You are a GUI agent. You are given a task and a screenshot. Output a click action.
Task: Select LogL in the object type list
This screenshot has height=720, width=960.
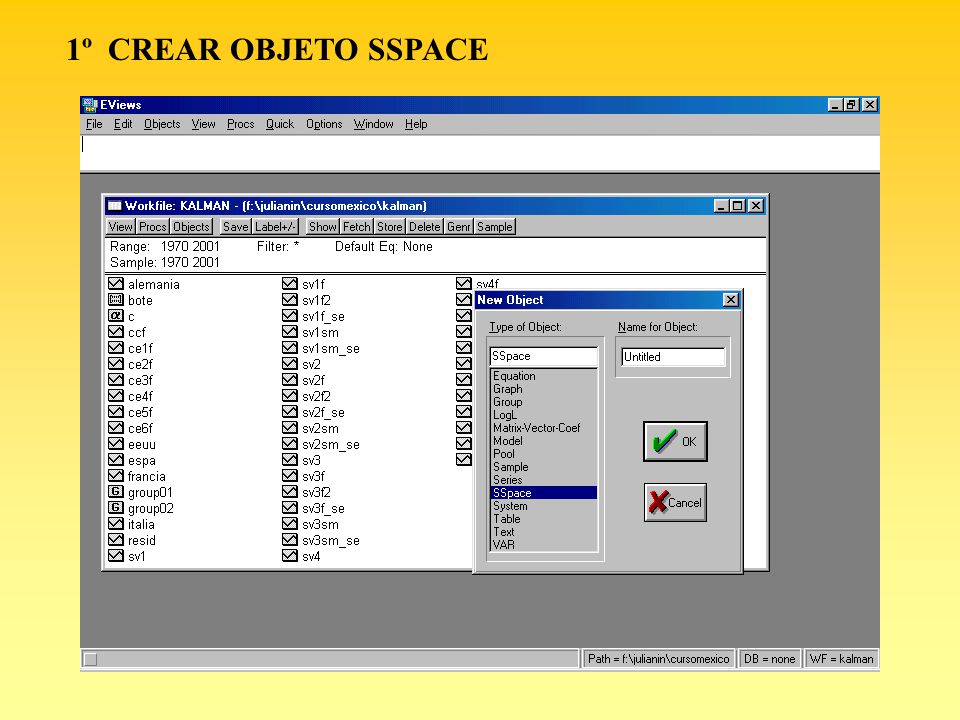[x=544, y=414]
